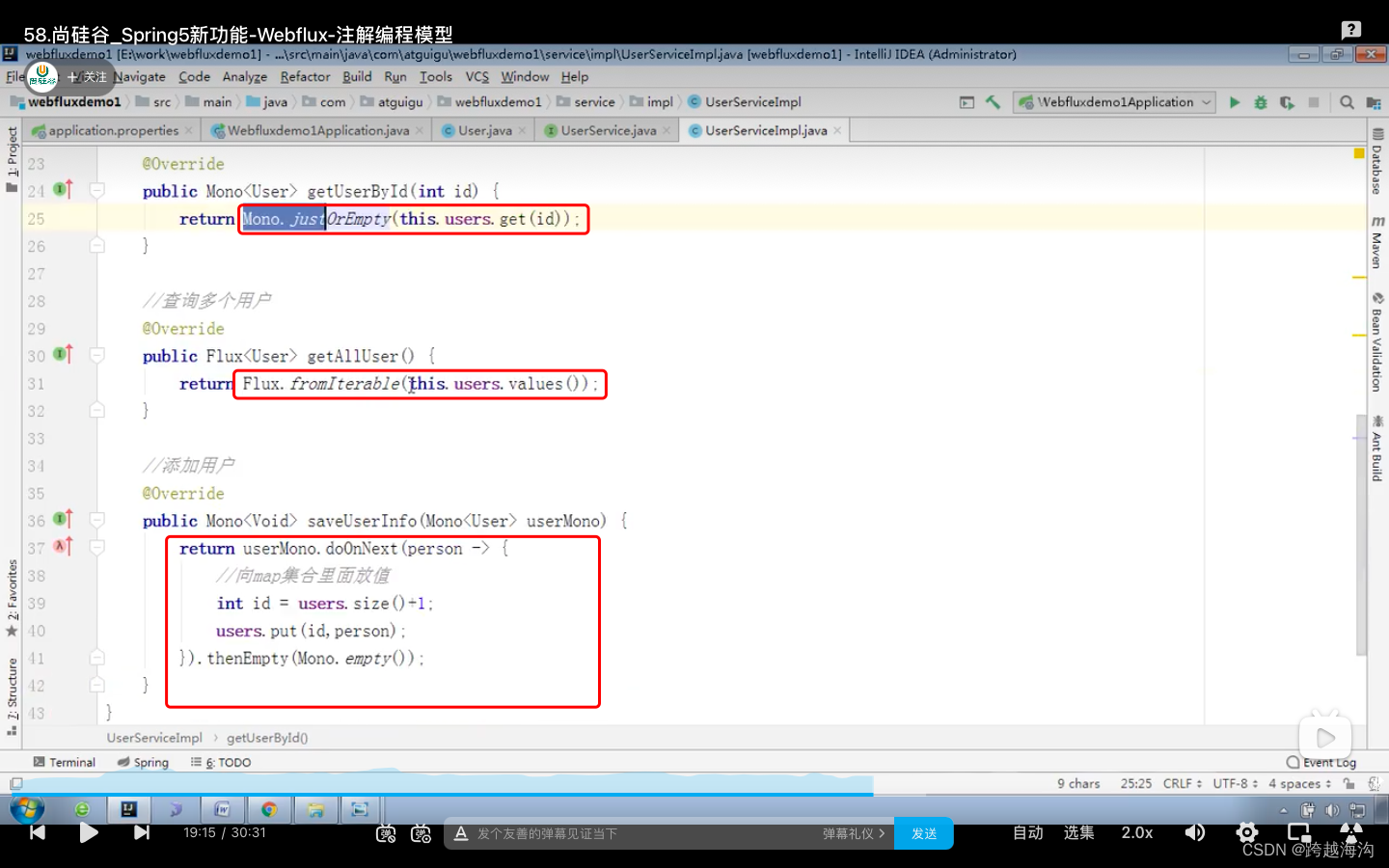The image size is (1389, 868).
Task: Open the Ant Build tool window
Action: pos(1376,448)
